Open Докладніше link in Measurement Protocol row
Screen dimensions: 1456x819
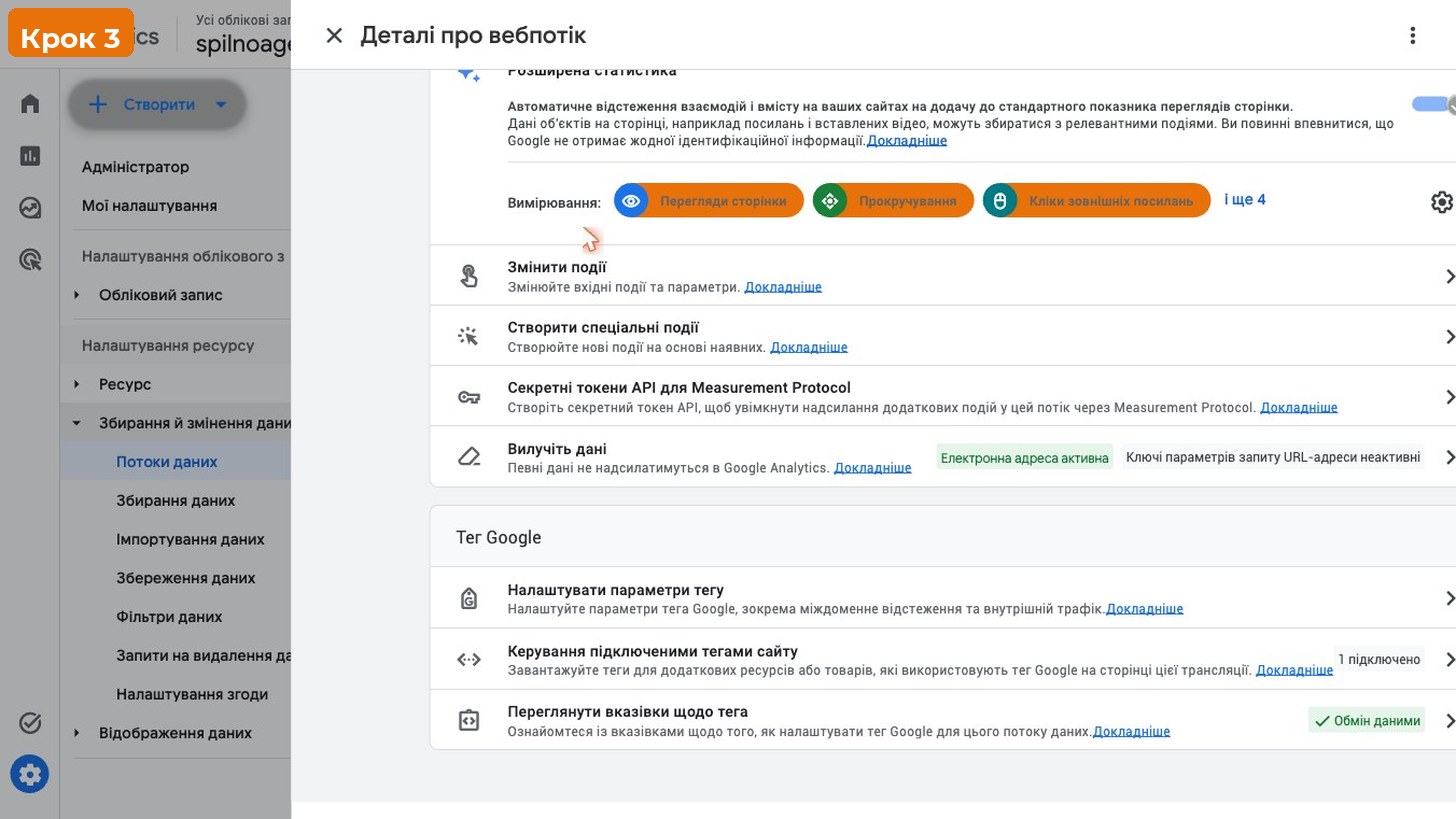1299,407
